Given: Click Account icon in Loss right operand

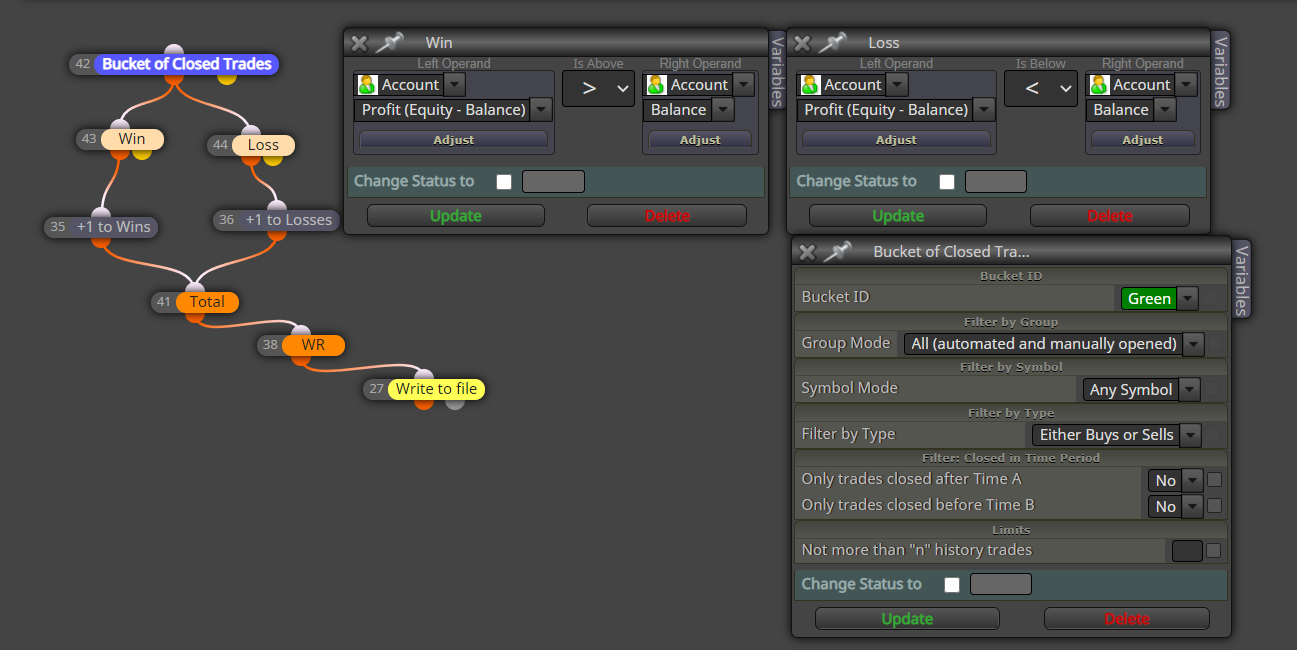Looking at the screenshot, I should 1099,85.
